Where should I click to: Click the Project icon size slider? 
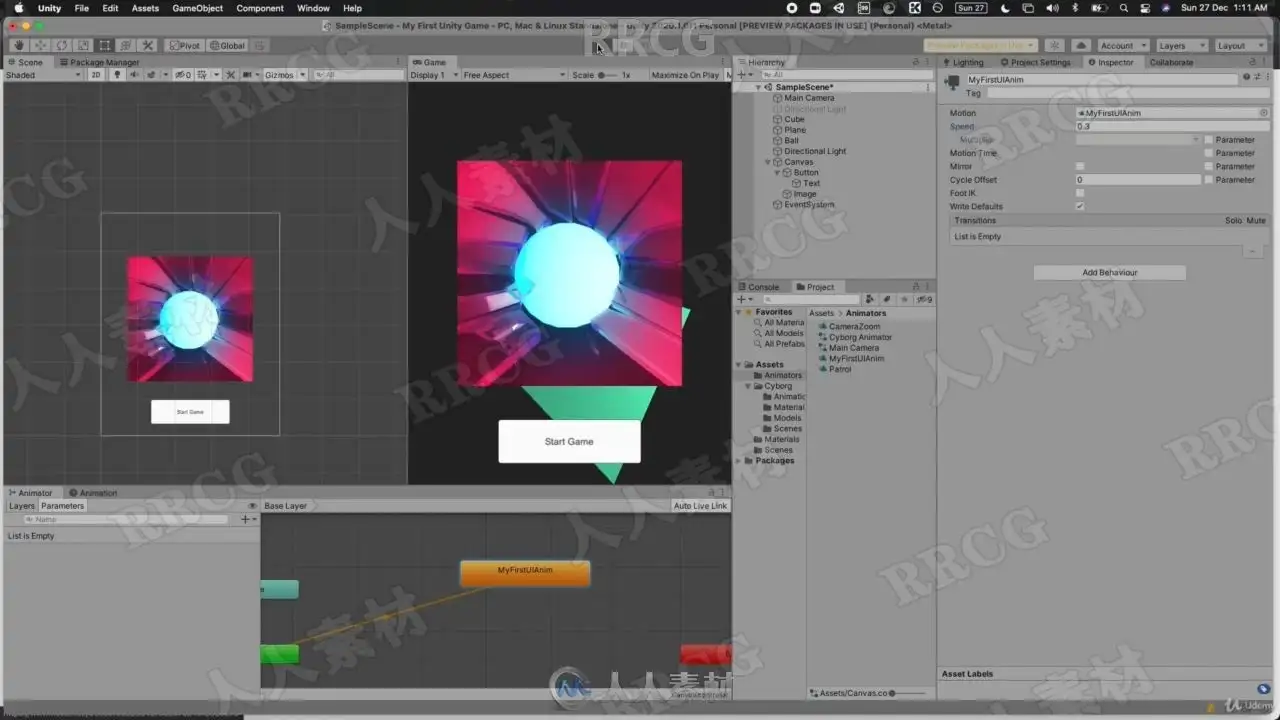point(906,692)
